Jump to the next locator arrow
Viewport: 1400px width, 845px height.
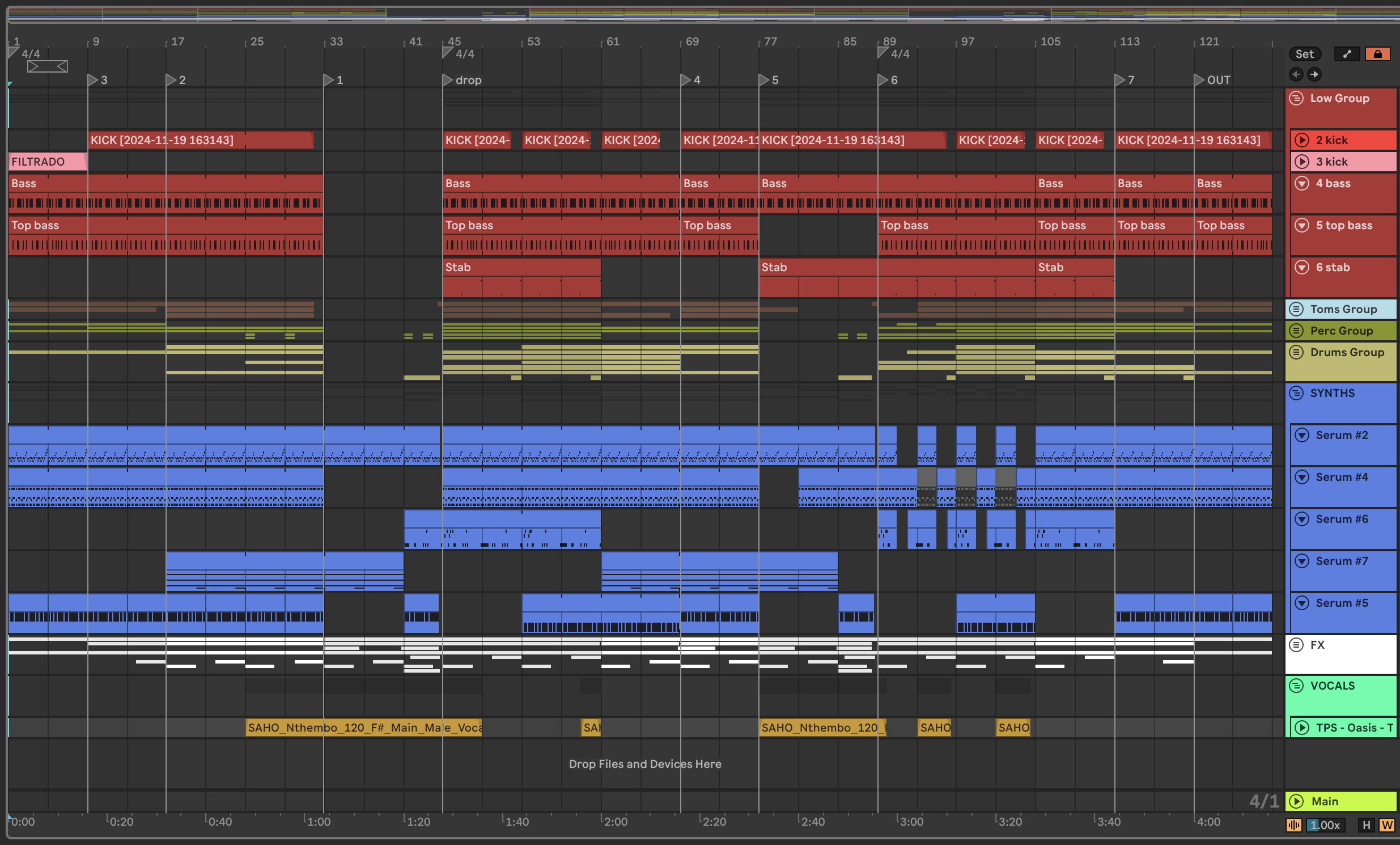[x=1314, y=74]
